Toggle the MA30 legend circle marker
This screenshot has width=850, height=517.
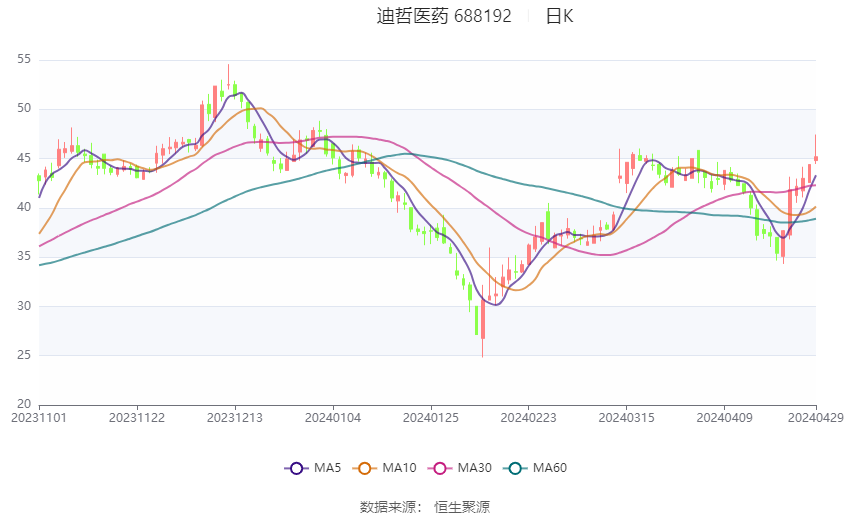(x=439, y=468)
